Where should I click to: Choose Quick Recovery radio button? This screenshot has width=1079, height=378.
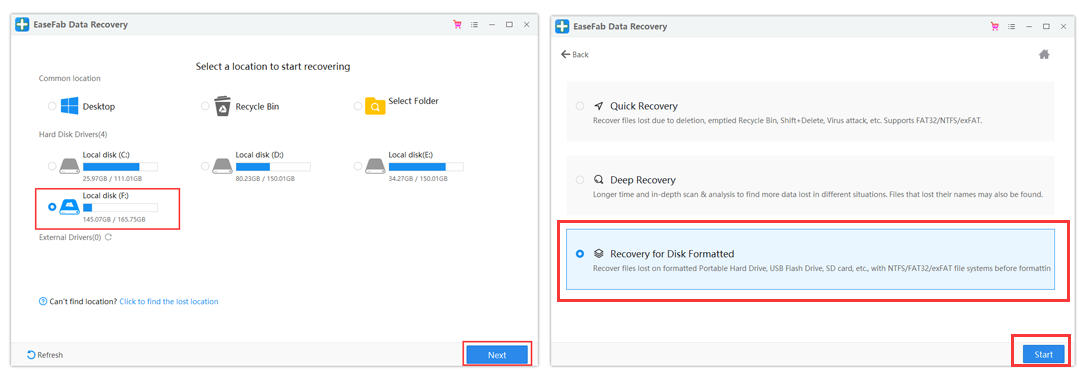pos(580,106)
